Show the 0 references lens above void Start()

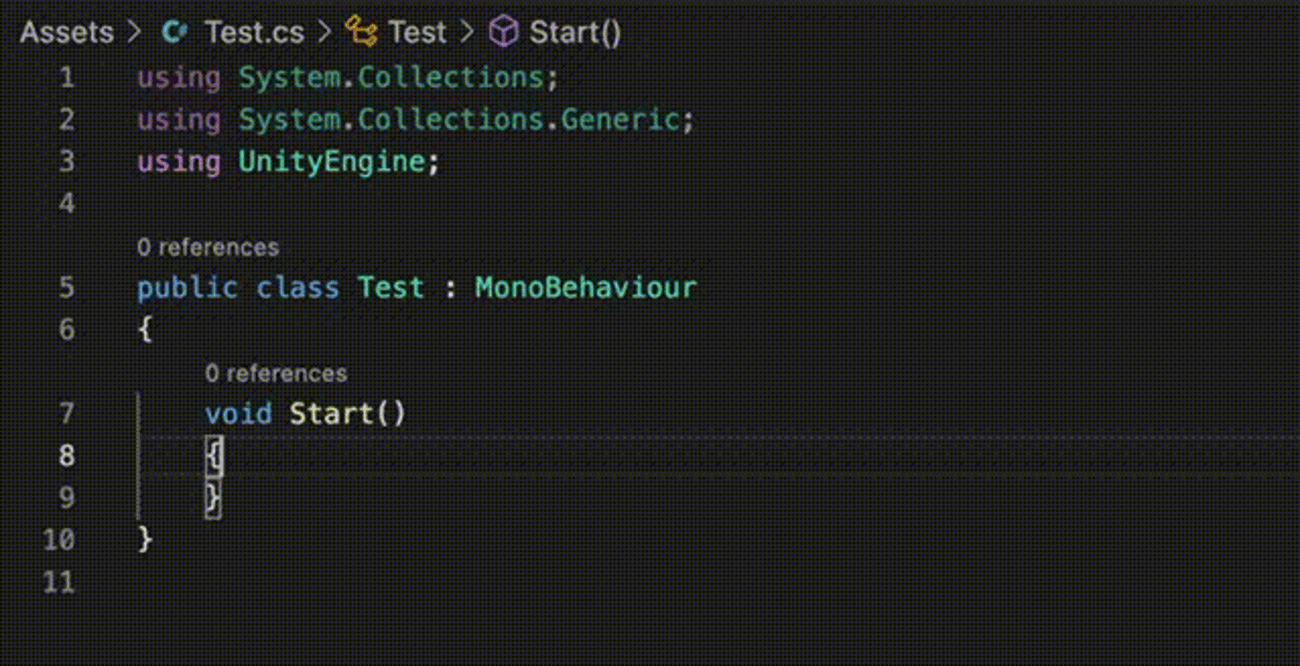pos(276,373)
